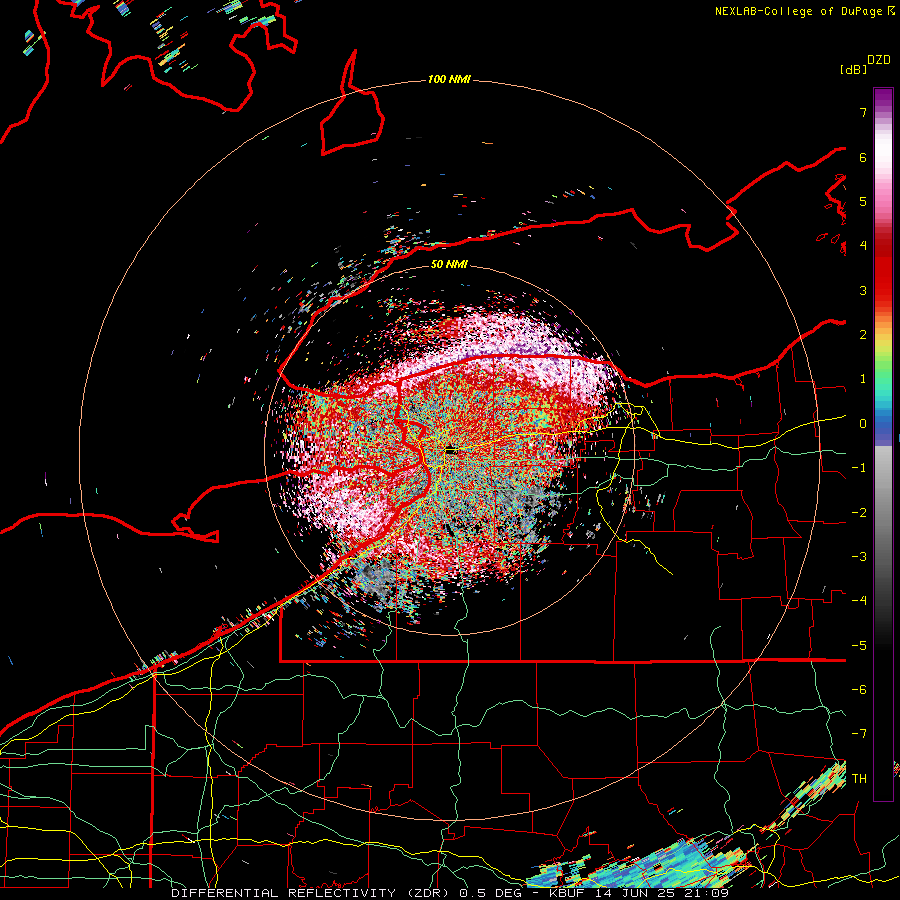This screenshot has height=900, width=900.
Task: Click the 21:09 time stamp
Action: pos(709,893)
